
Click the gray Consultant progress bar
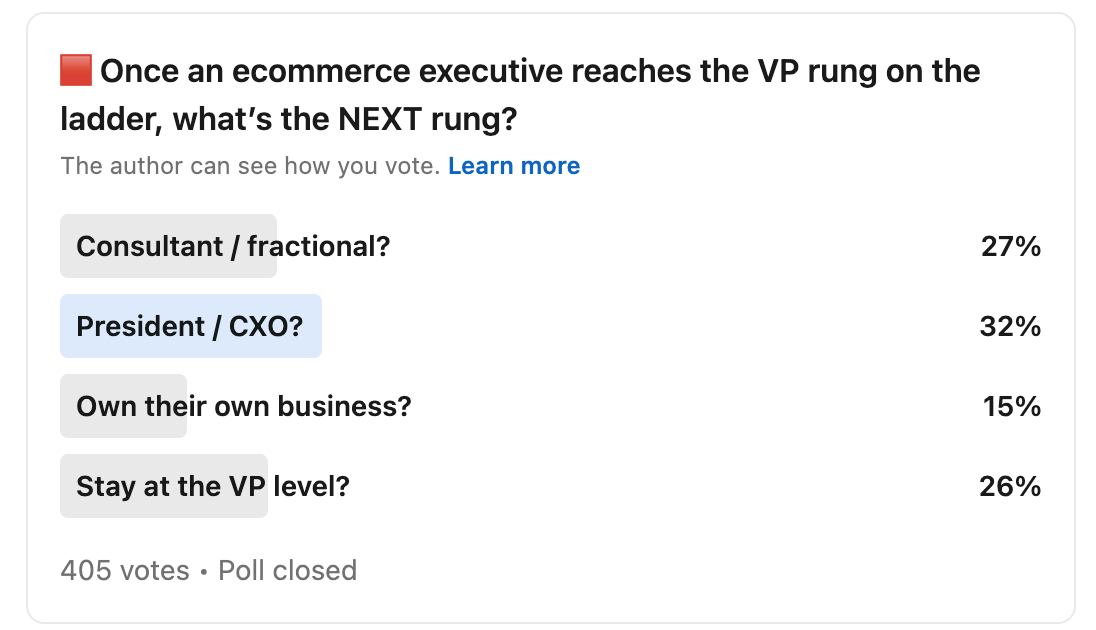click(168, 246)
